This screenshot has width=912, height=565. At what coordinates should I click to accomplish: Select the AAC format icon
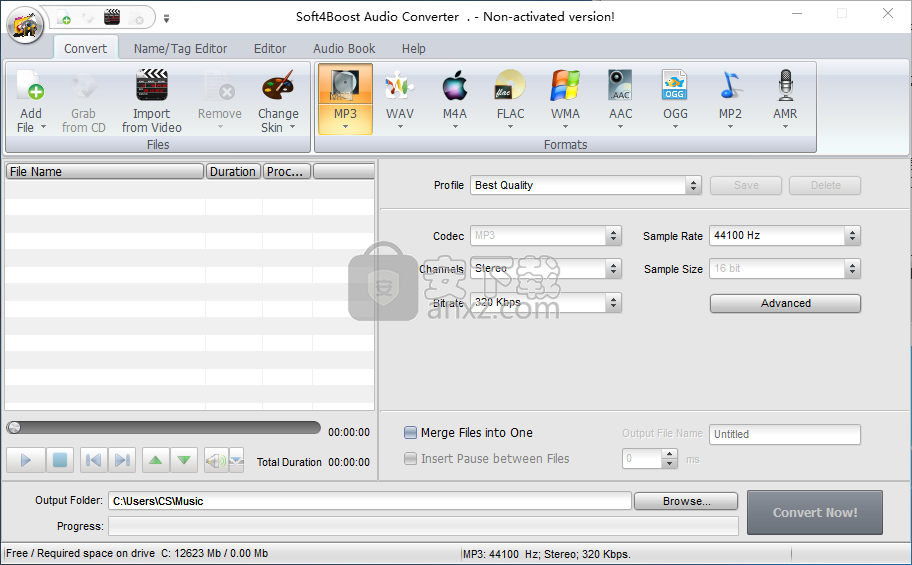tap(620, 86)
